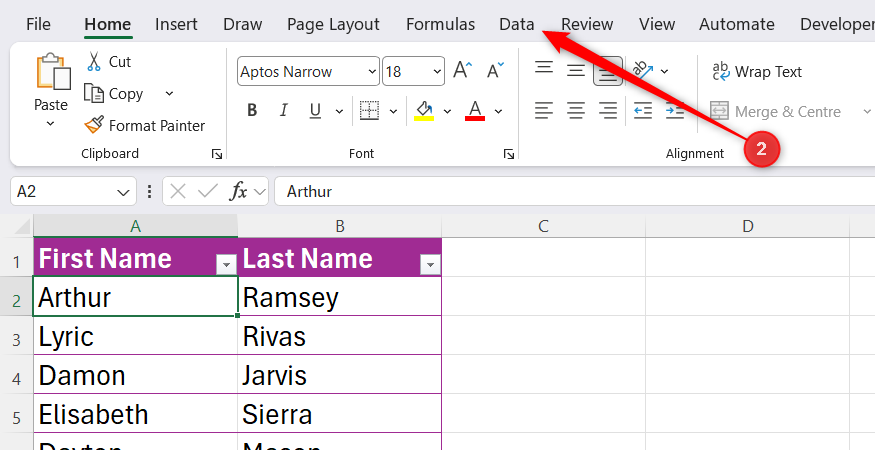Open Clipboard dialog launcher
This screenshot has height=450, width=875.
217,154
